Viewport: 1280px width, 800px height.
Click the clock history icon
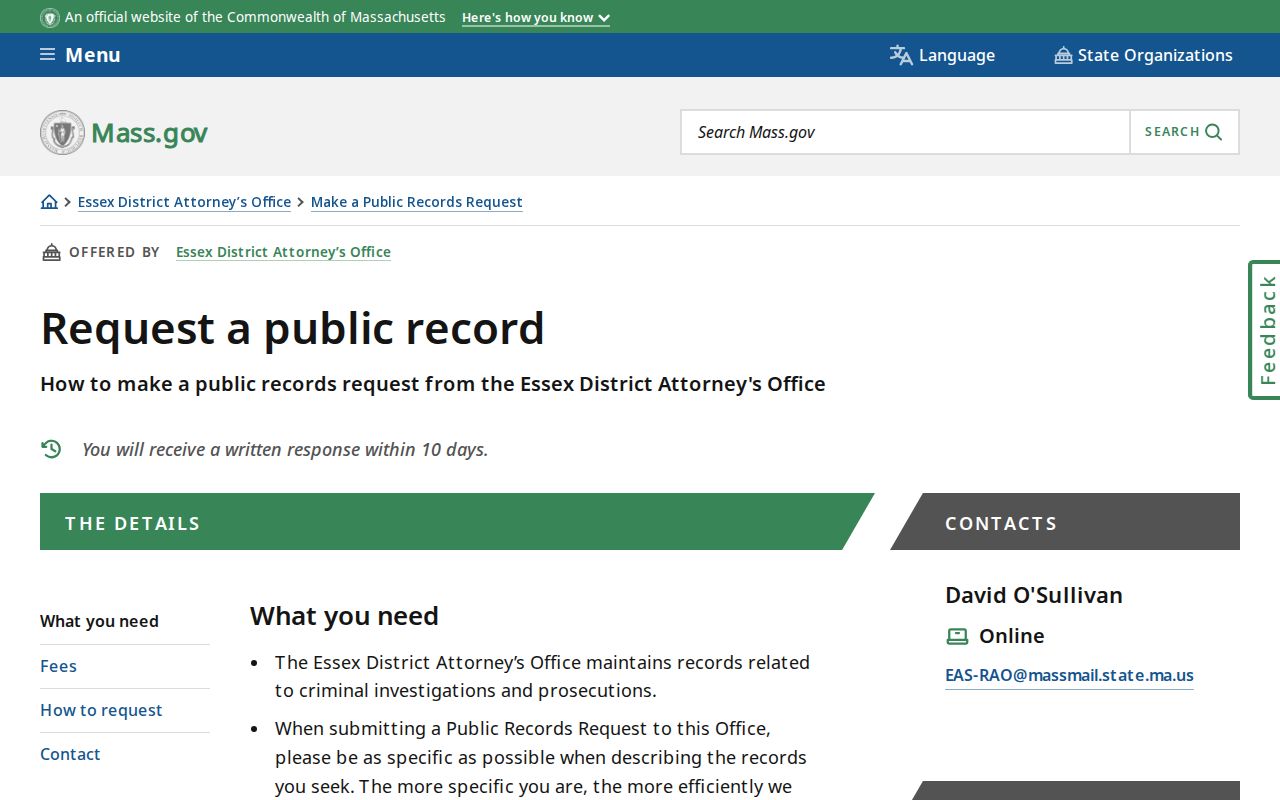(51, 449)
